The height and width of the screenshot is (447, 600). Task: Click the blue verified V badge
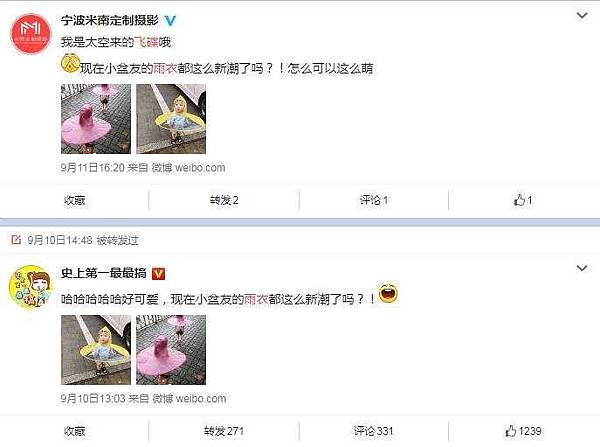[170, 20]
